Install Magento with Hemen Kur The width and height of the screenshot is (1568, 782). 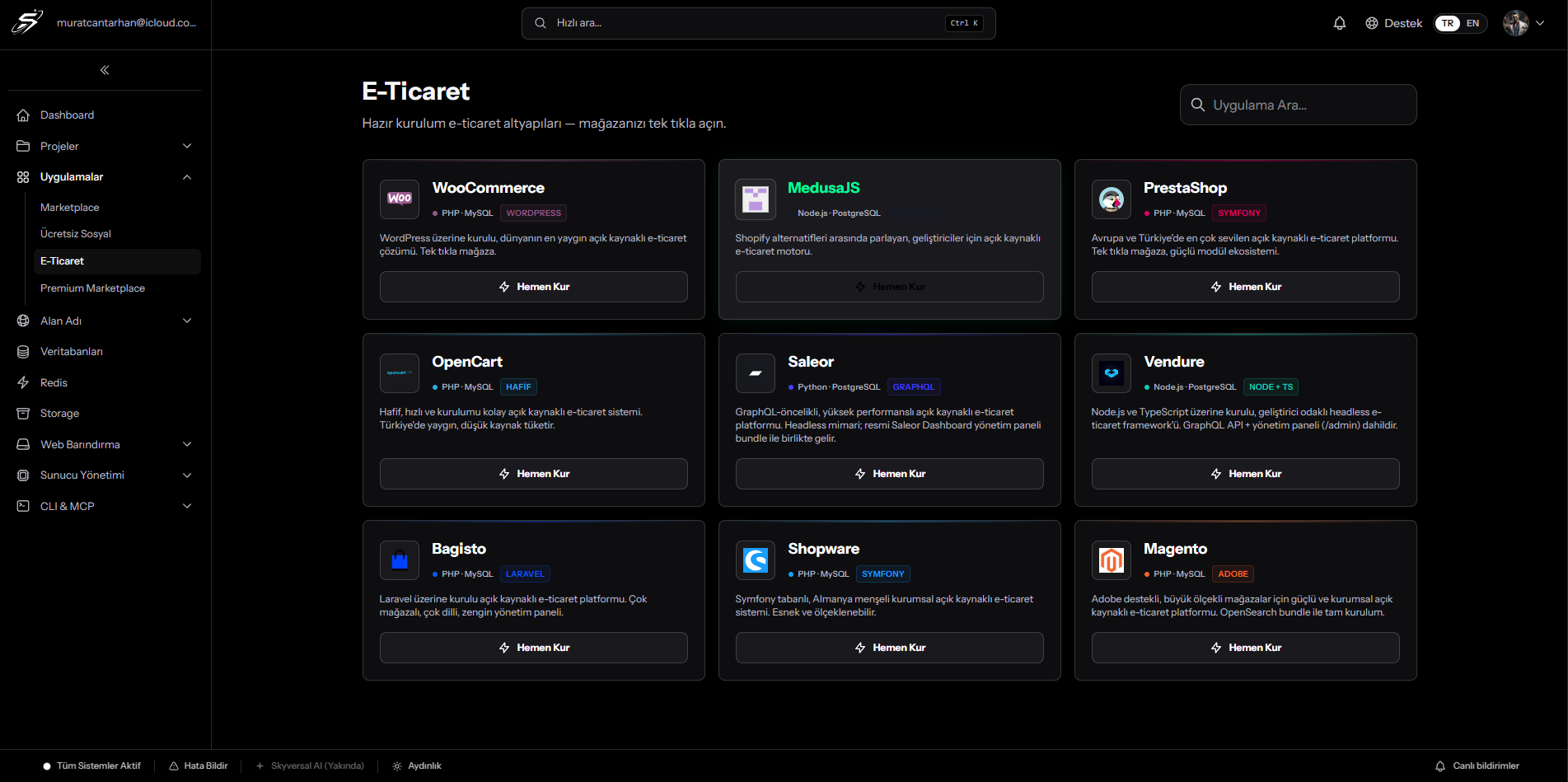click(x=1246, y=648)
